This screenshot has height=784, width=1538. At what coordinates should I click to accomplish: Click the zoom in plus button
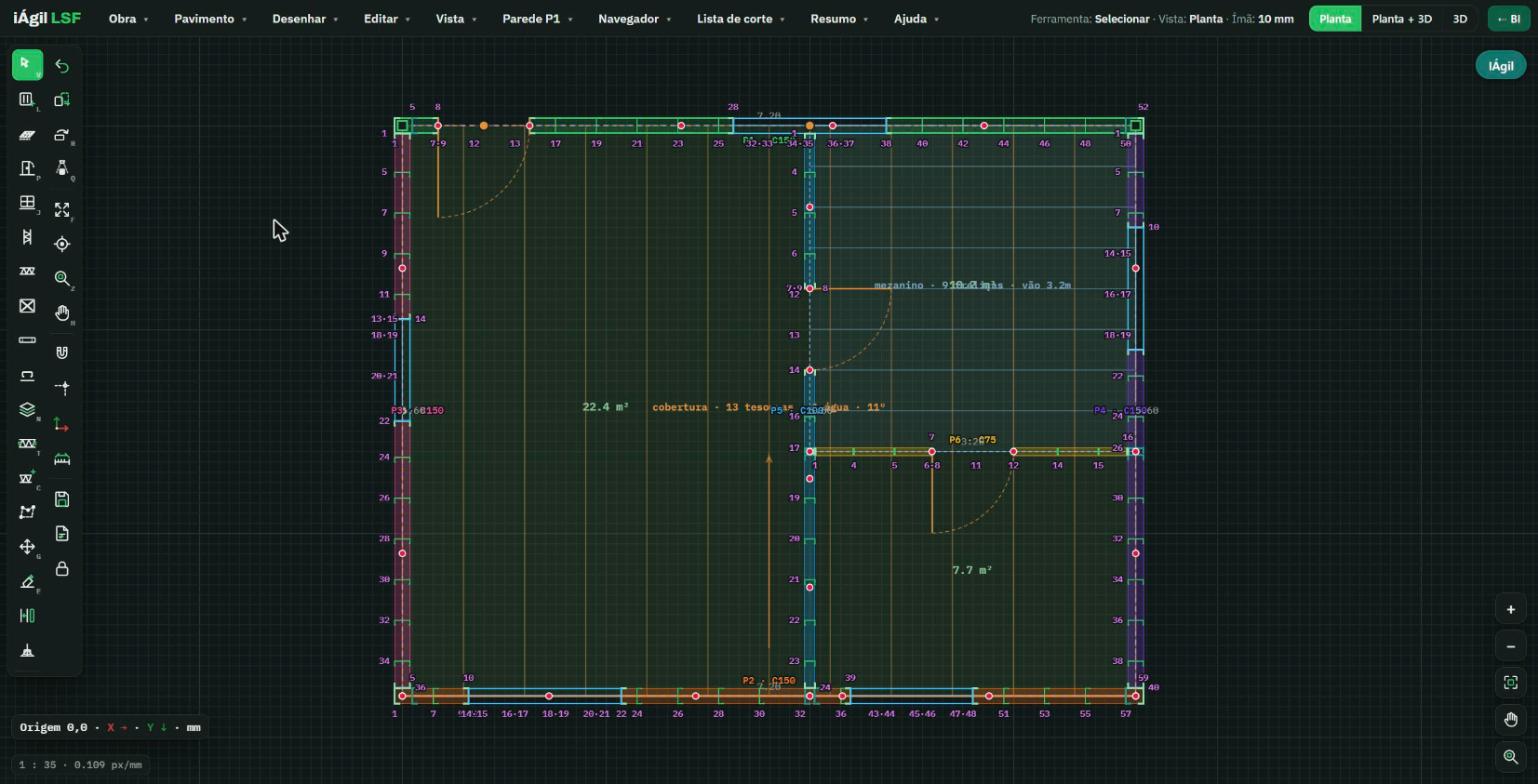point(1511,610)
